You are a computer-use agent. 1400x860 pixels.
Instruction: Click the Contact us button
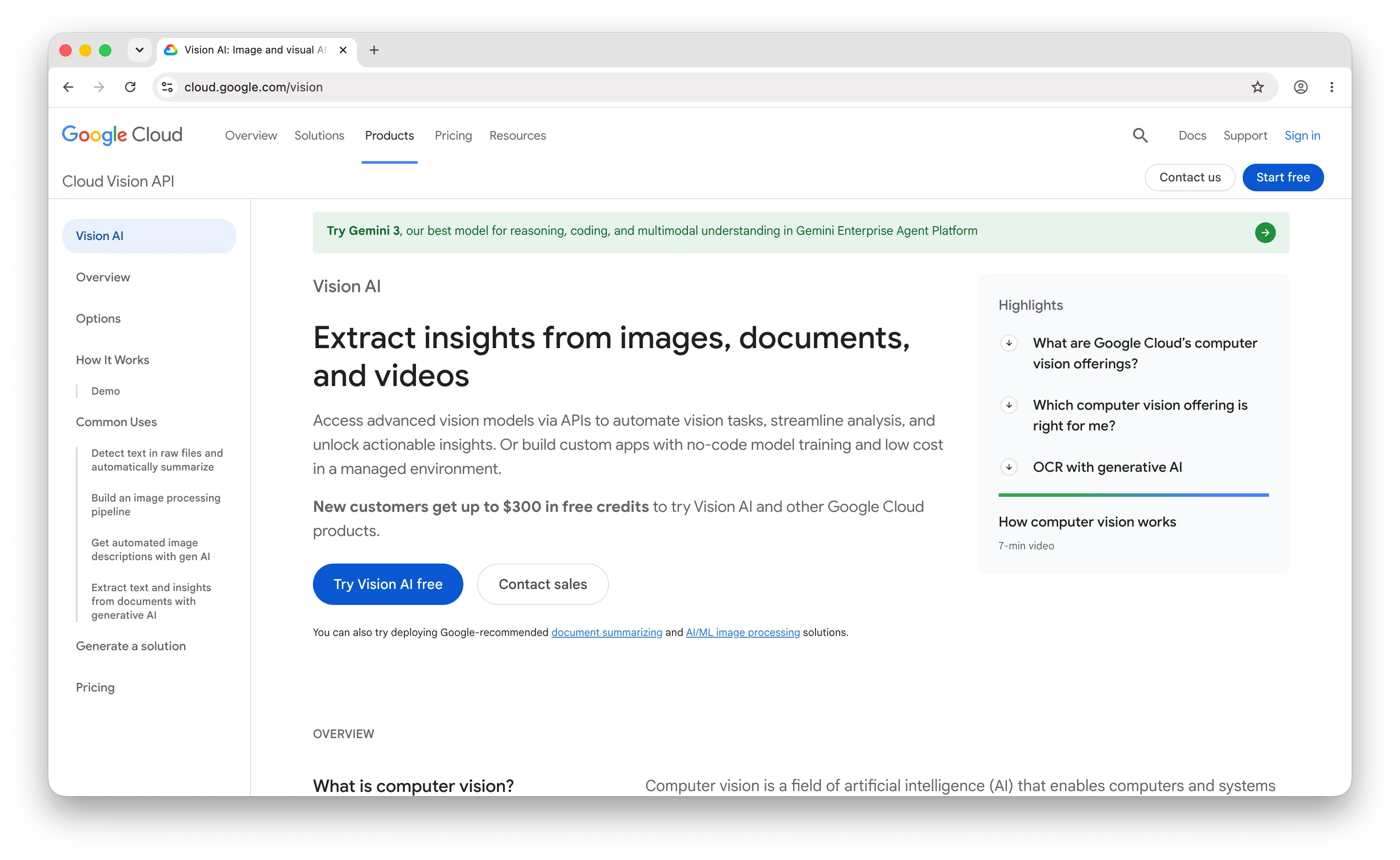pos(1190,178)
